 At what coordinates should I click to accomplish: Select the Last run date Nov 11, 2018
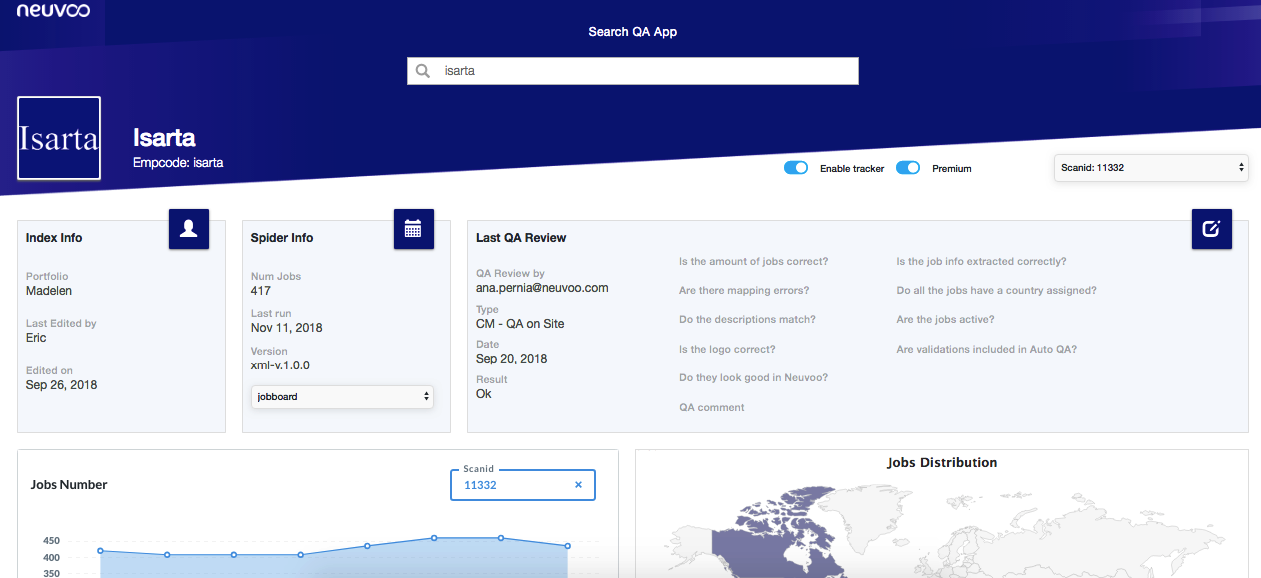pyautogui.click(x=287, y=328)
